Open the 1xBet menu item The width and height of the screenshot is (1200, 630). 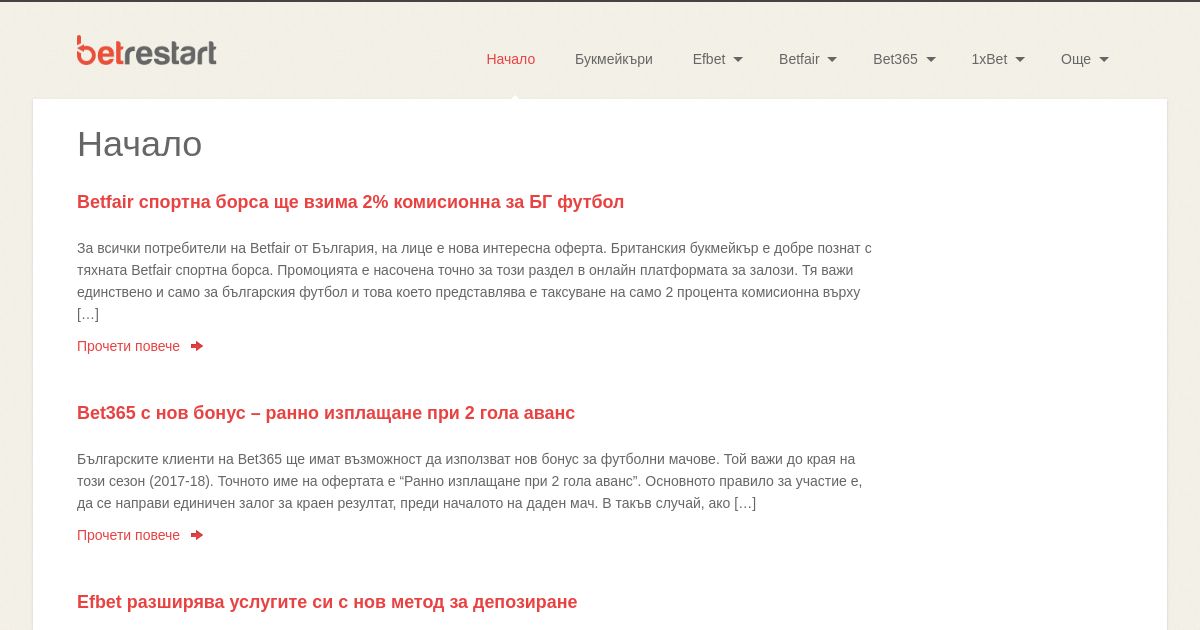coord(989,59)
